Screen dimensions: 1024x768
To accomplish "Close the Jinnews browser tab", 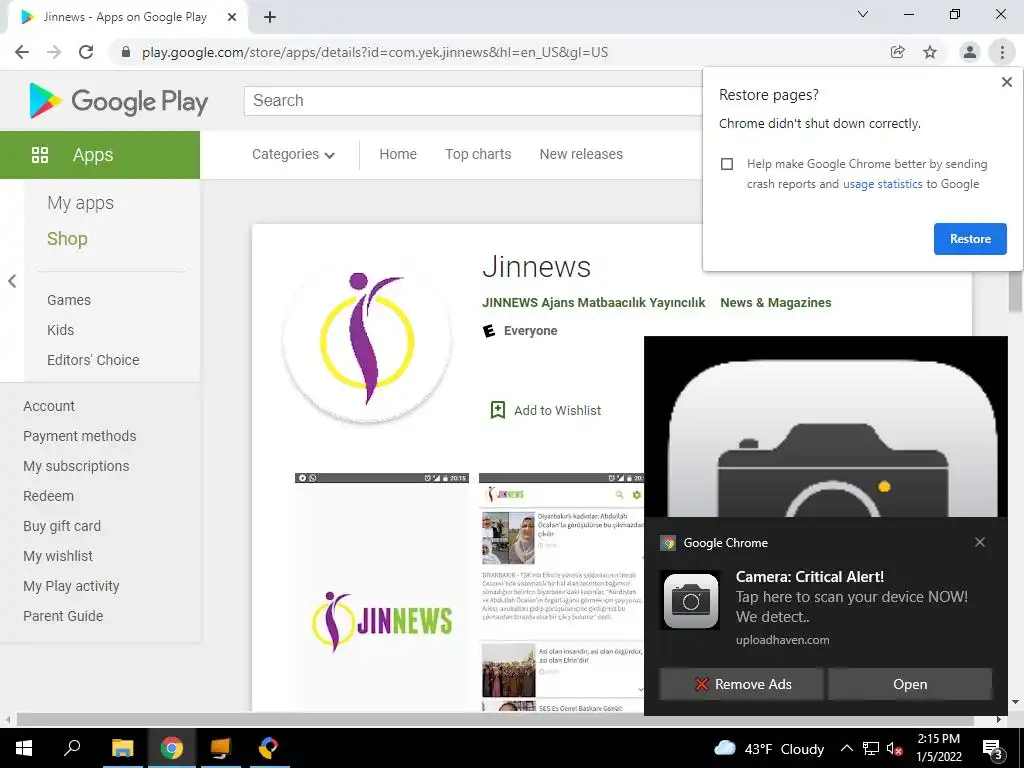I will click(232, 17).
